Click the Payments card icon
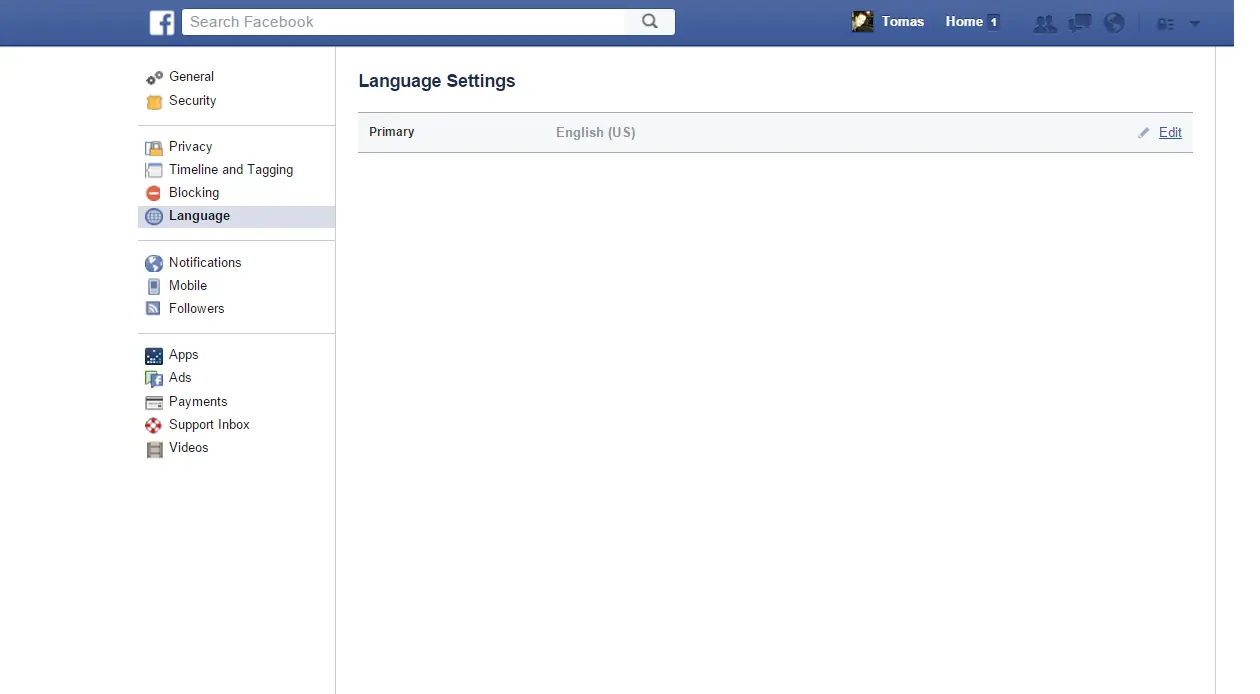 pos(154,402)
